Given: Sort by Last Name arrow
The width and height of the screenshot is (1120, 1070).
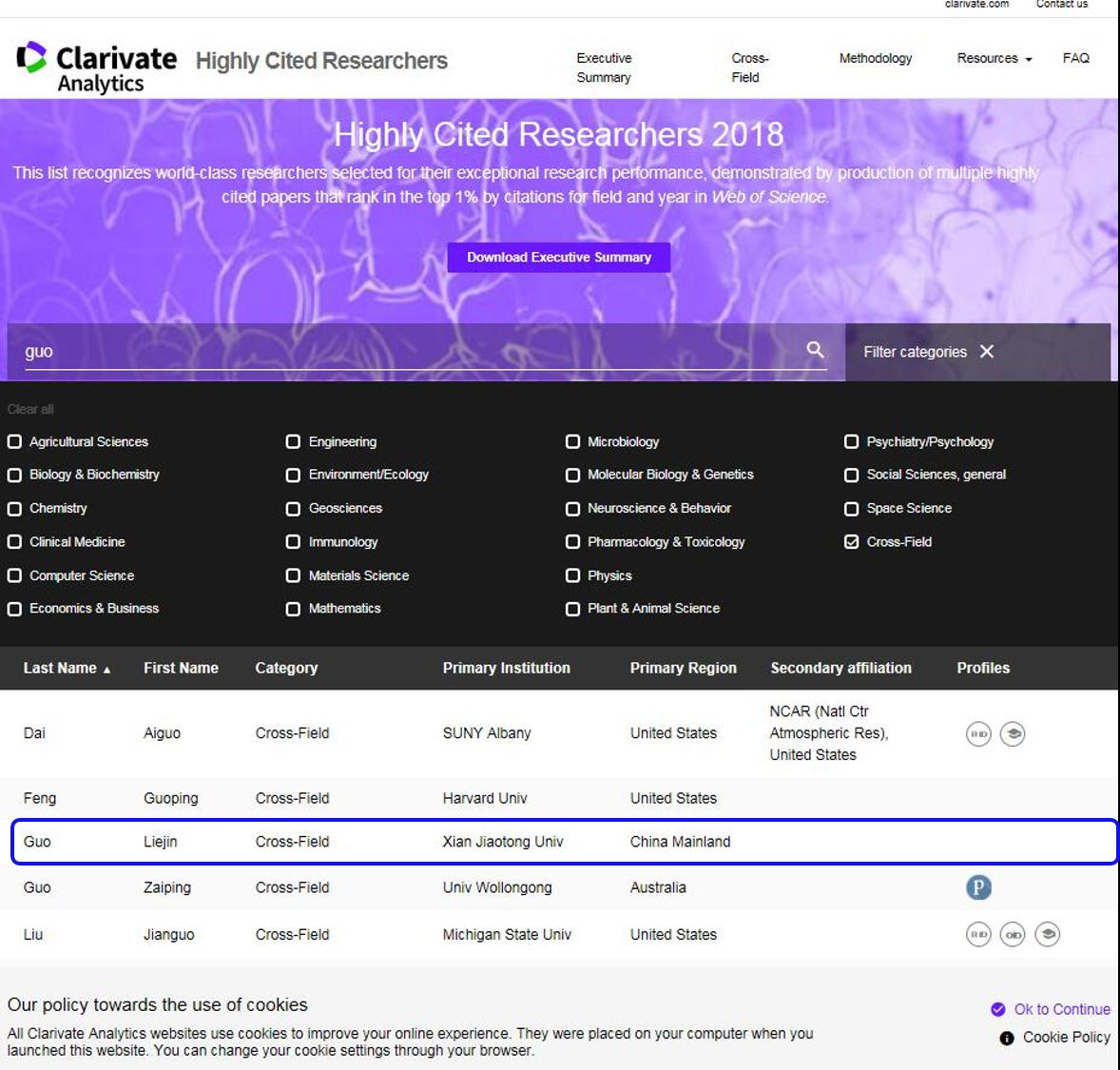Looking at the screenshot, I should [107, 670].
